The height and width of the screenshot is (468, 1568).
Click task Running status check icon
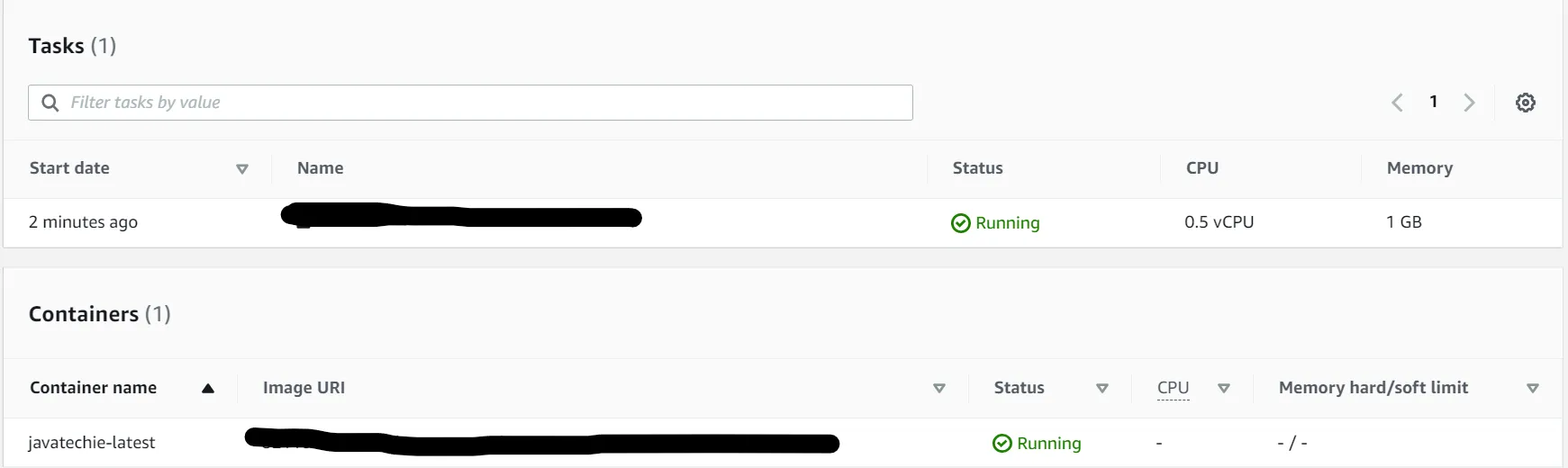pos(960,223)
